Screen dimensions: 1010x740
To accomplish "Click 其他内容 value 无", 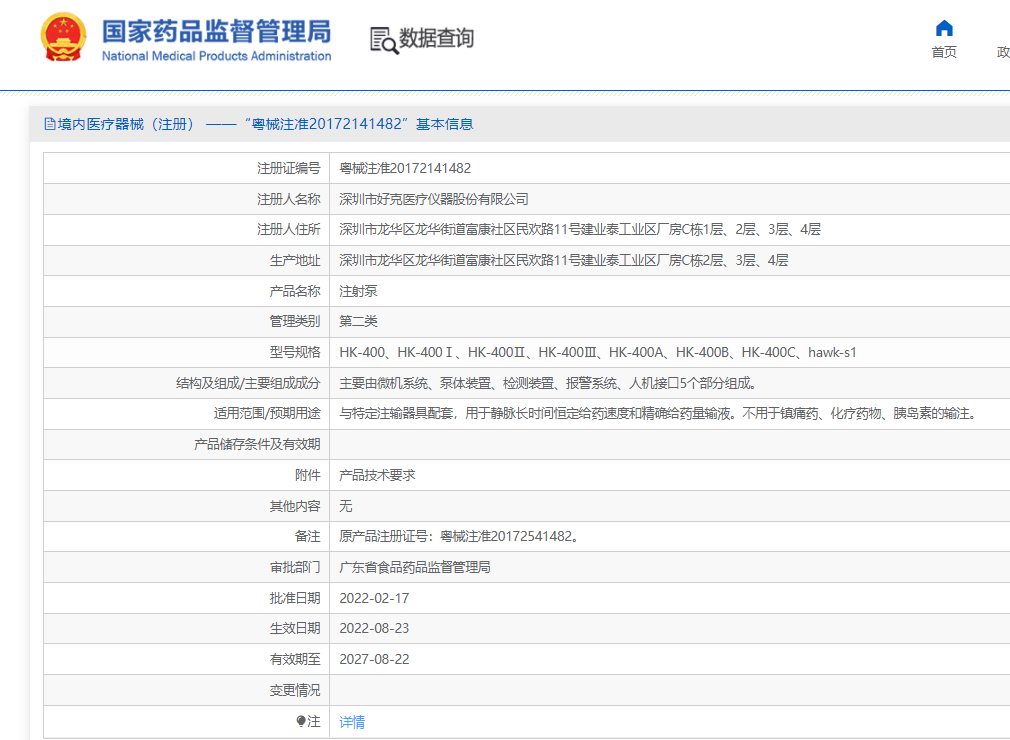I will (x=346, y=506).
